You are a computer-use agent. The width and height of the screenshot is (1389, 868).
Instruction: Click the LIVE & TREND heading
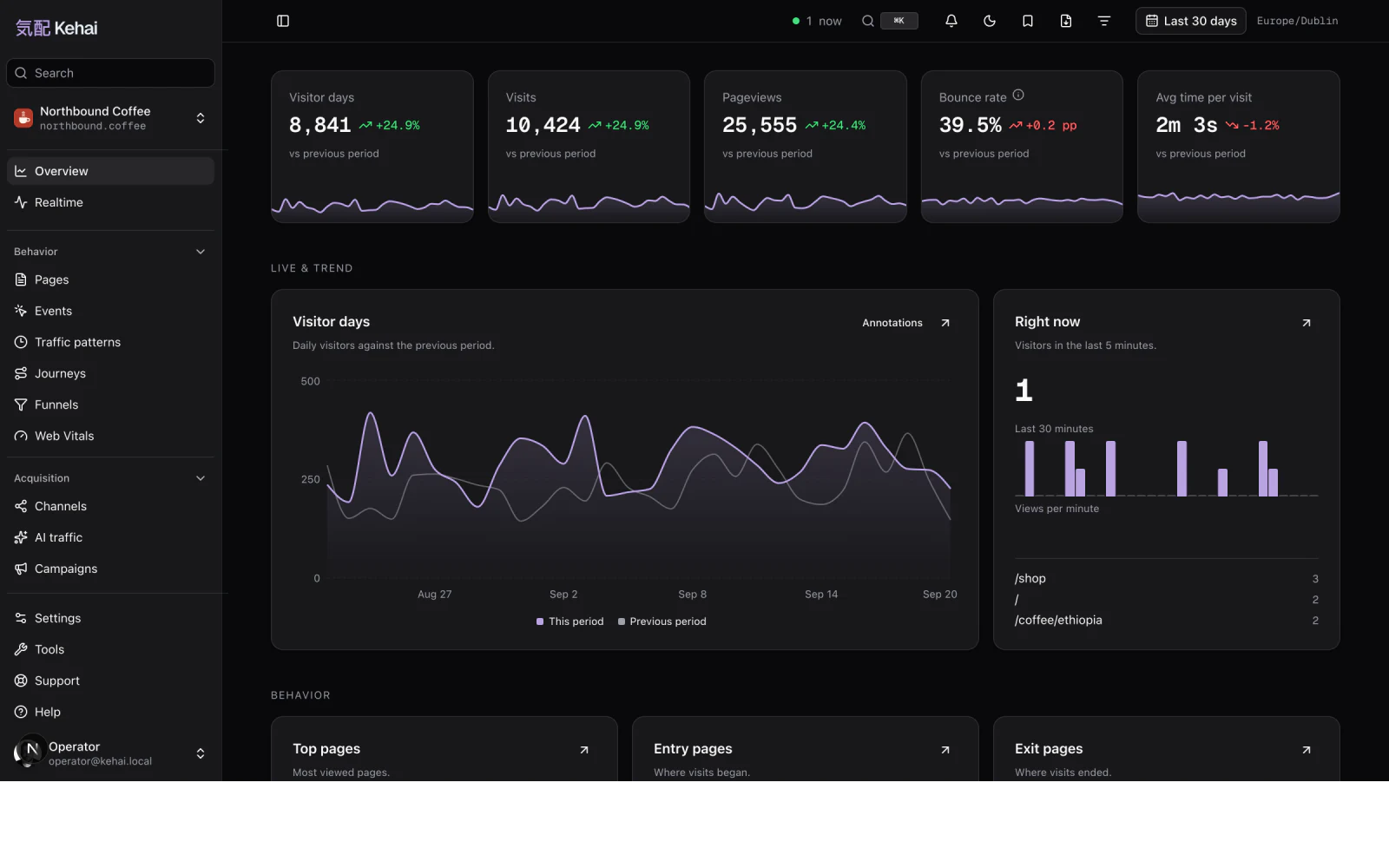click(312, 268)
